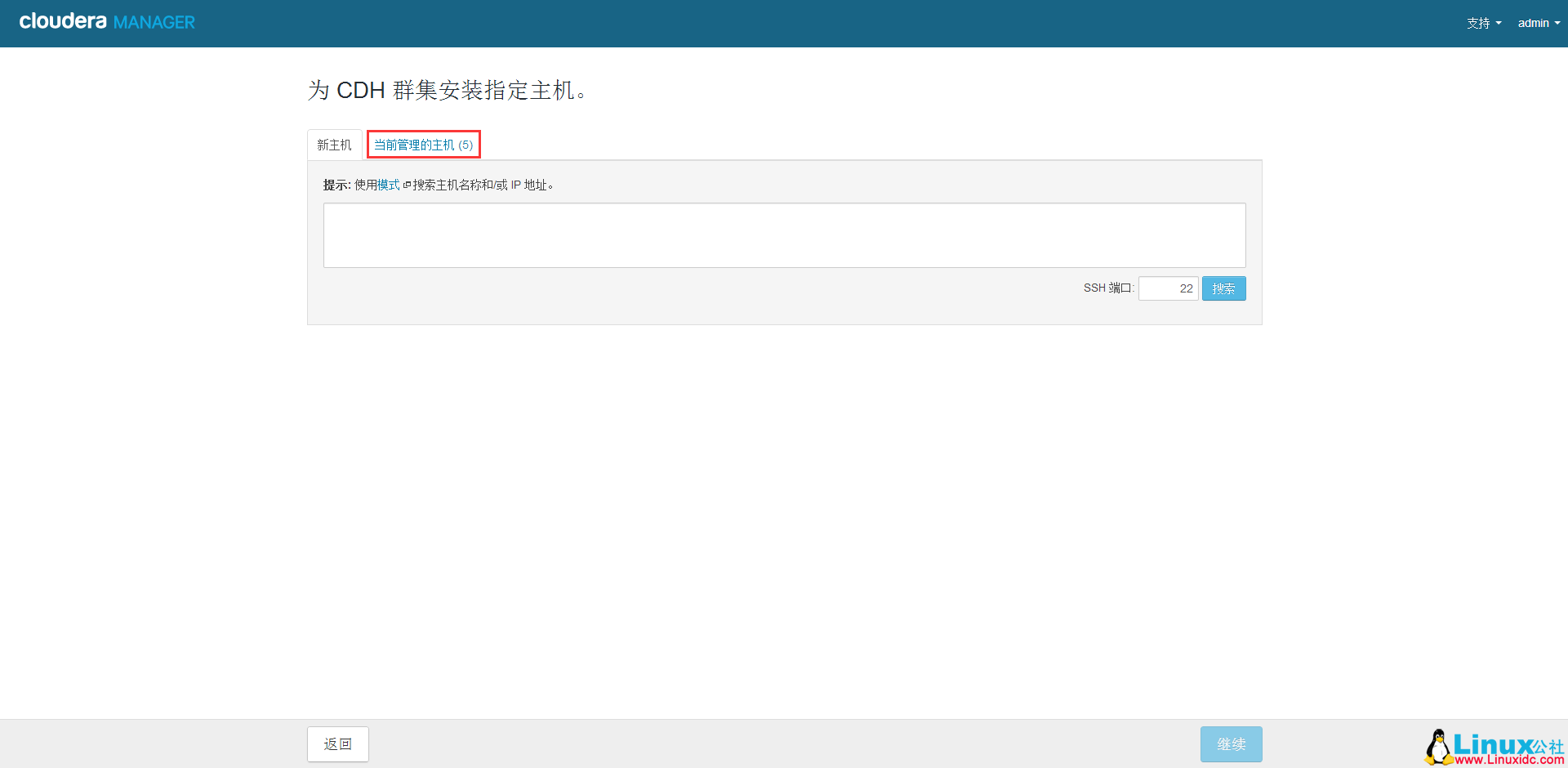Switch to the 新主机 tab
The height and width of the screenshot is (768, 1568).
tap(334, 145)
